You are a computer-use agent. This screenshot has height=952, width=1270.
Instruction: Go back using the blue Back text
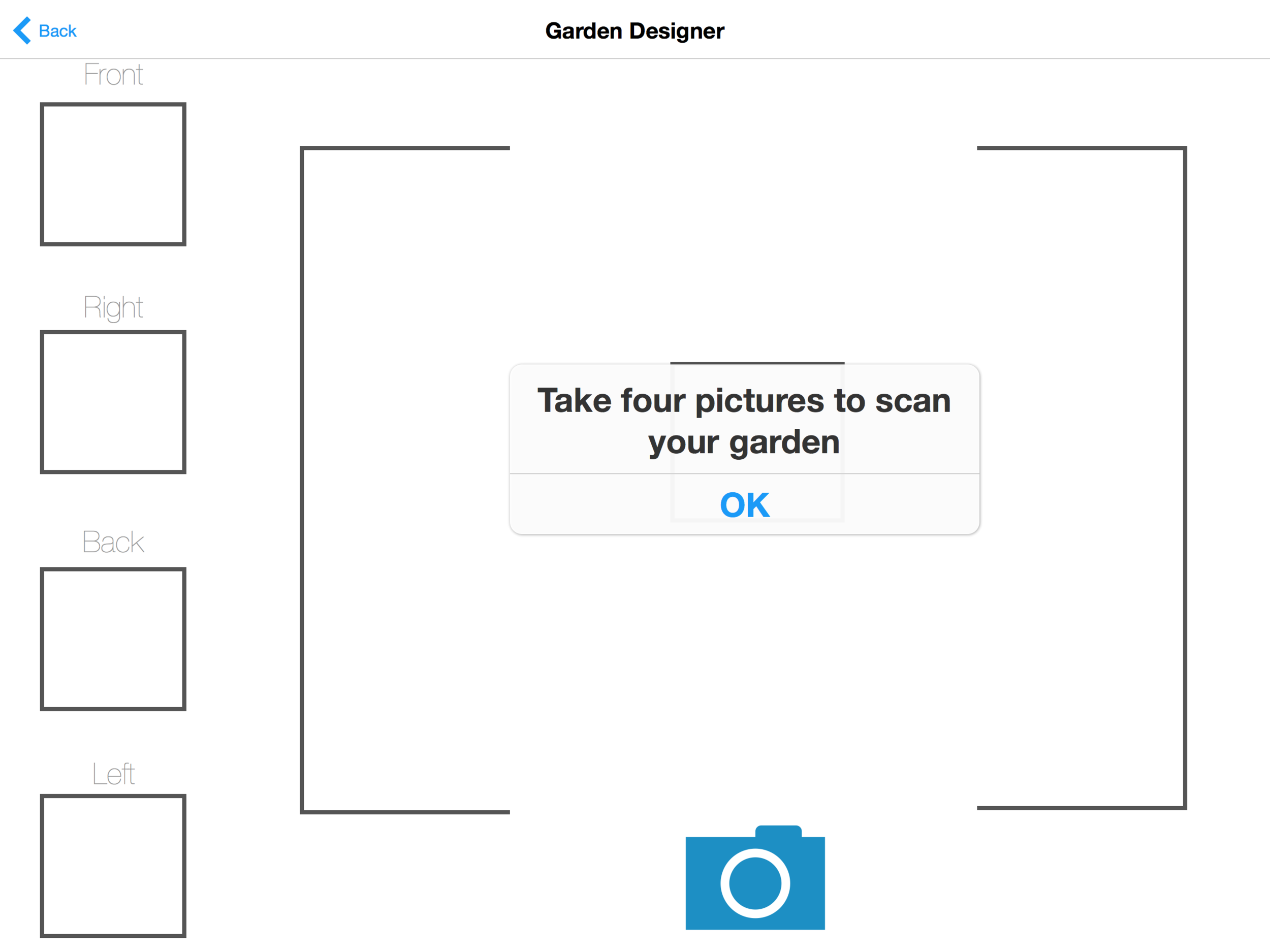[x=57, y=31]
